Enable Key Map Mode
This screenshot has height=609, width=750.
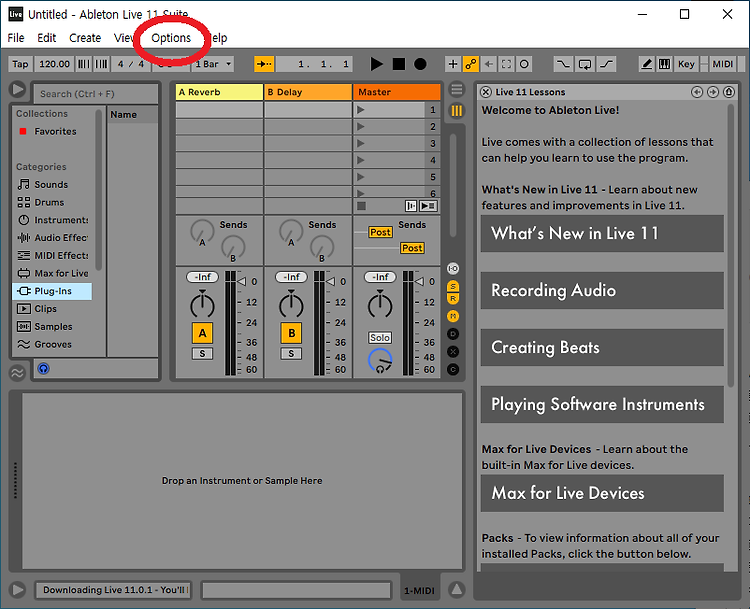pyautogui.click(x=686, y=64)
